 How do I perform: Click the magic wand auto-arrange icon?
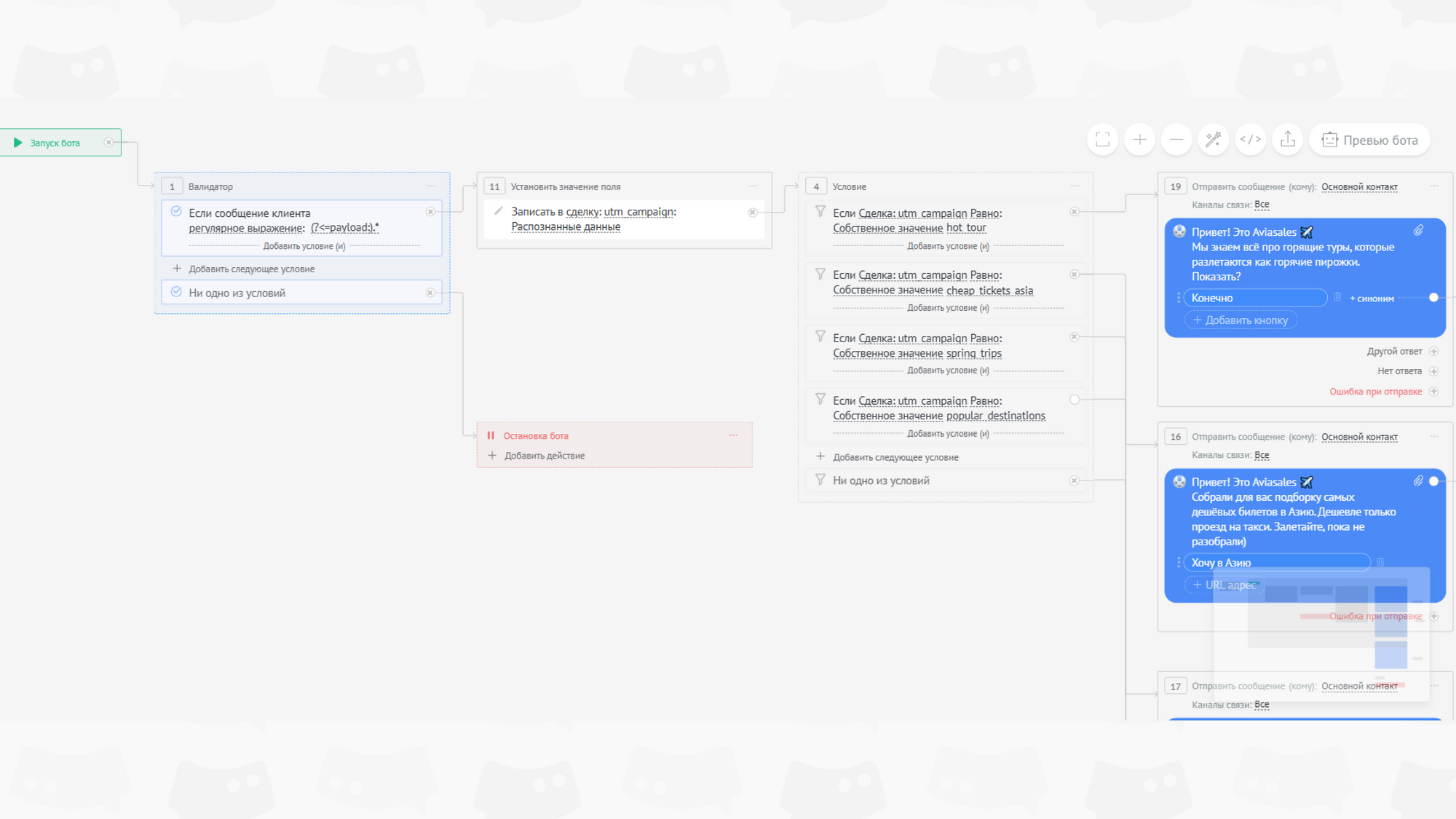pyautogui.click(x=1214, y=140)
